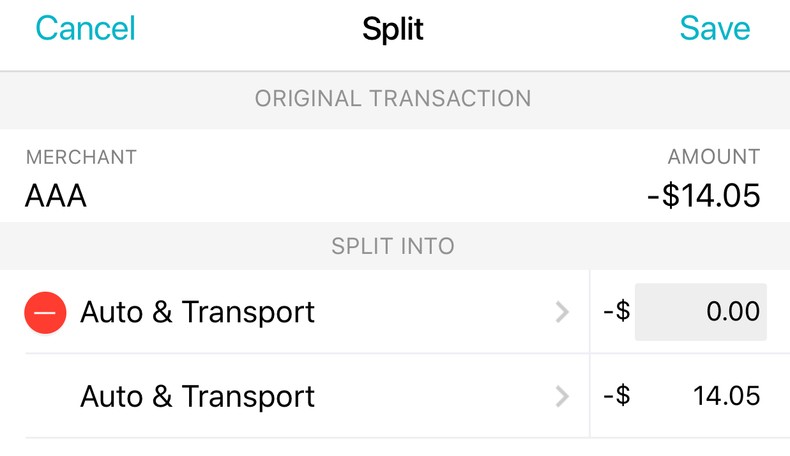Select the first Auto & Transport category label
The image size is (790, 456).
click(x=197, y=312)
